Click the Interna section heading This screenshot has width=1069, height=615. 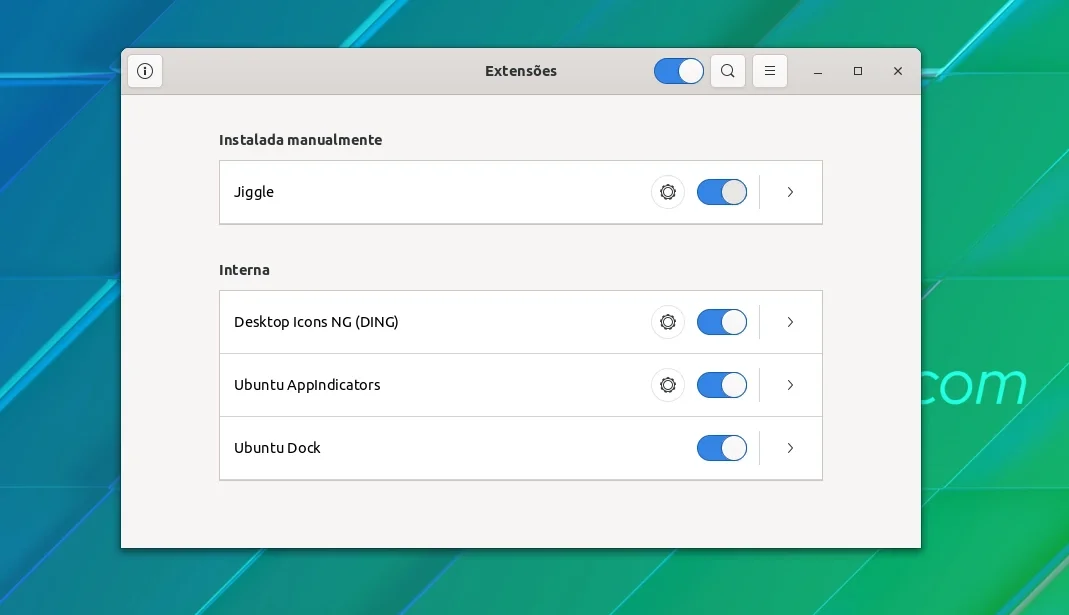tap(244, 270)
